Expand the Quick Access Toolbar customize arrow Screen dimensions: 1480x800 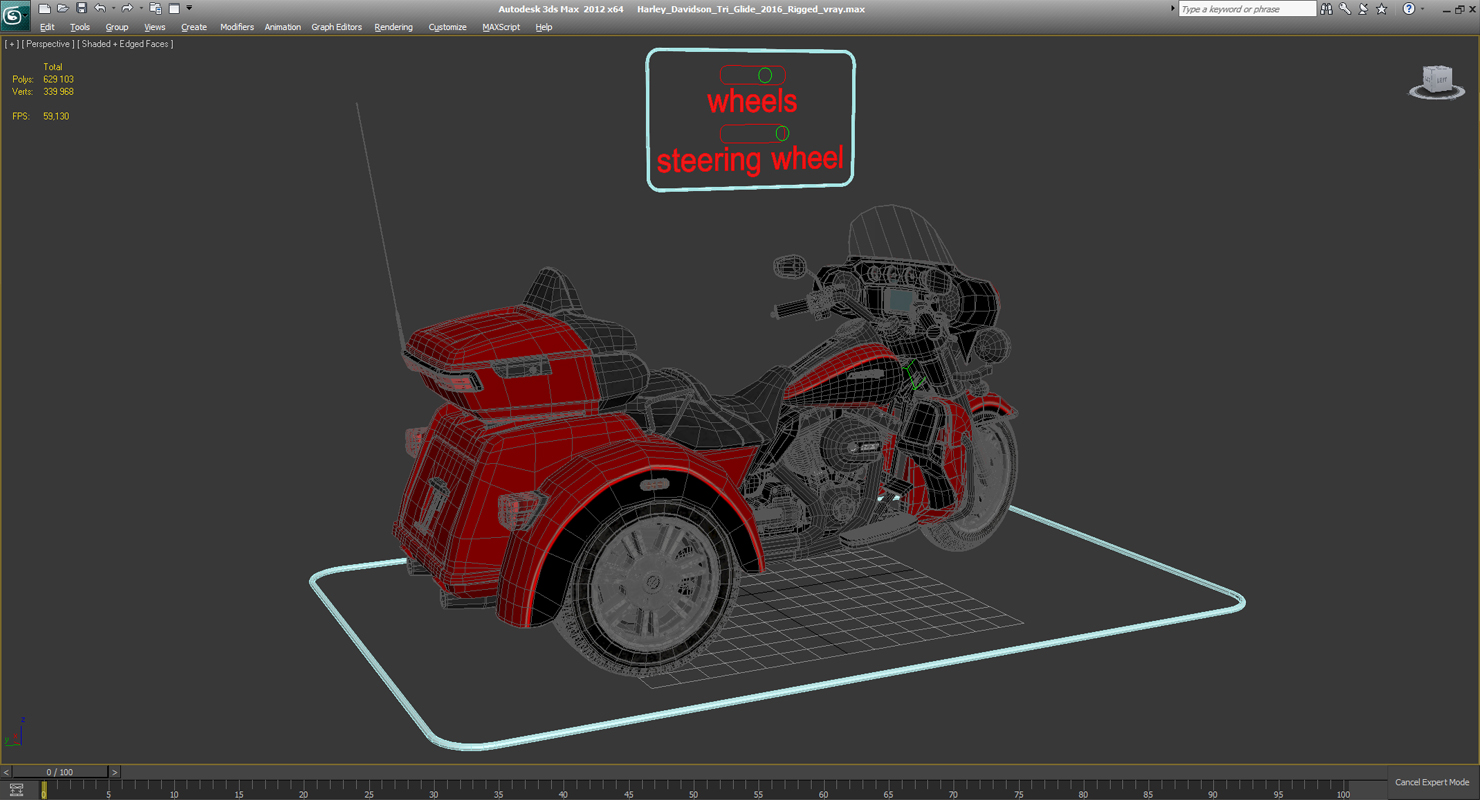(x=189, y=9)
